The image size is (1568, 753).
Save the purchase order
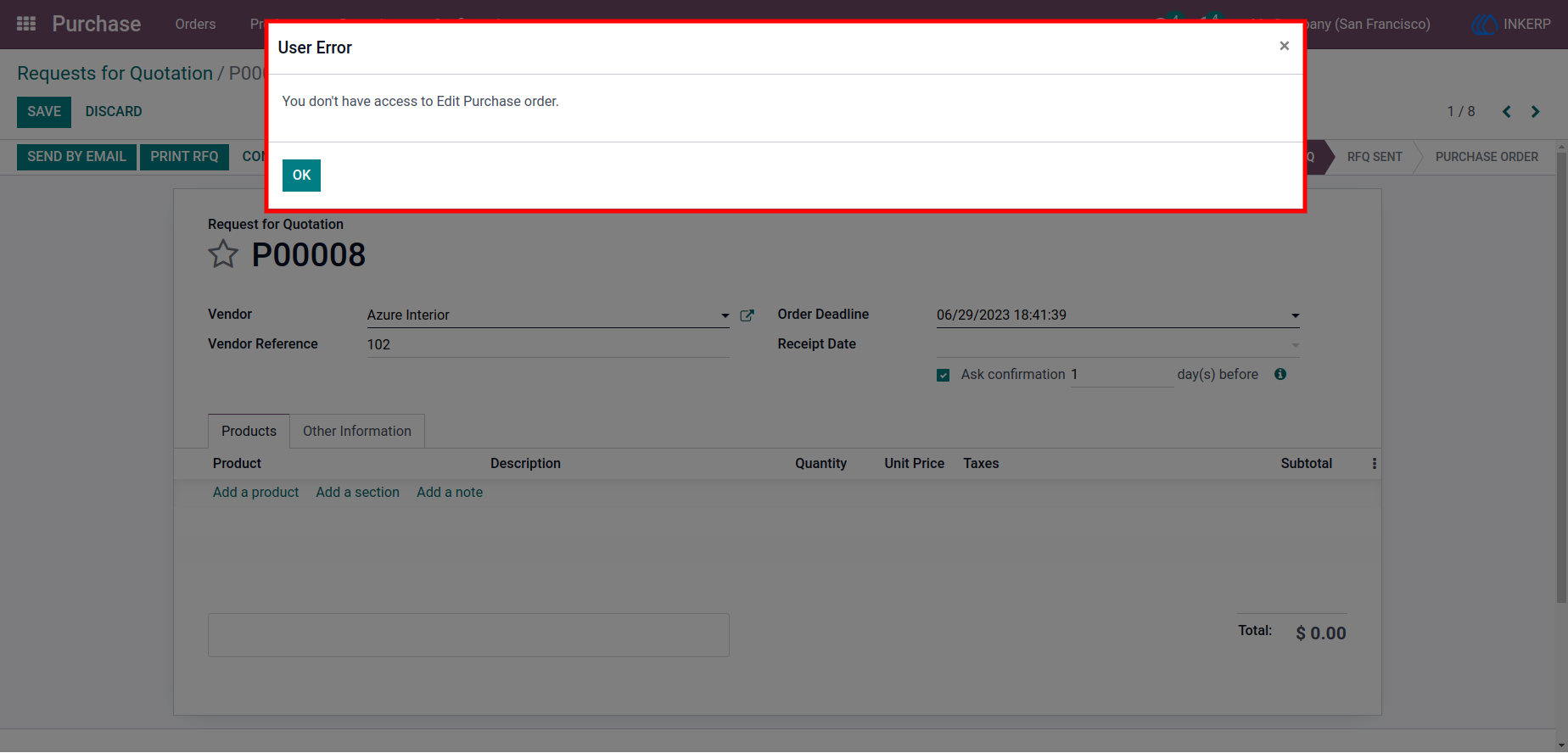point(44,112)
